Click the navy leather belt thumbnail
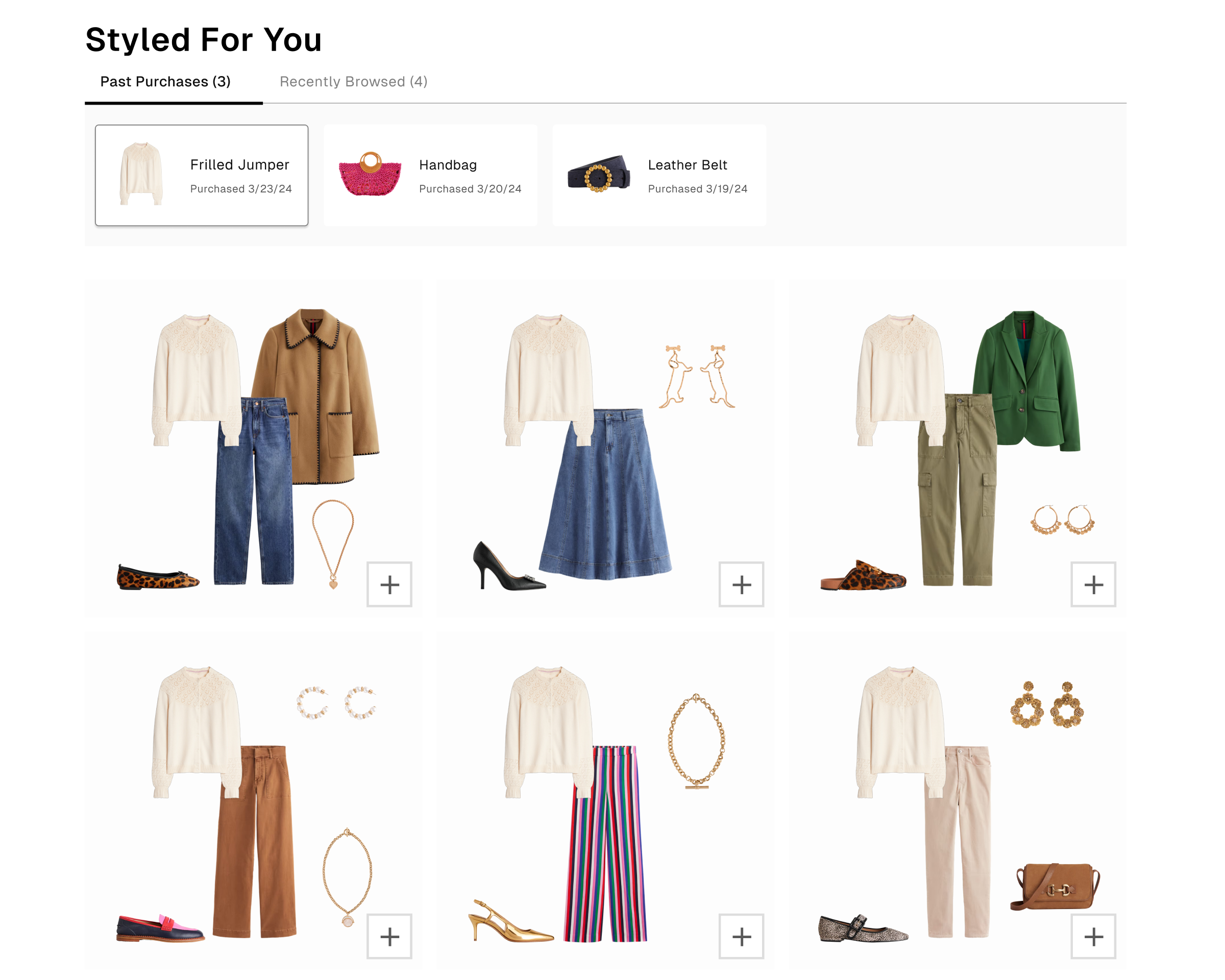1225x980 pixels. (x=599, y=174)
